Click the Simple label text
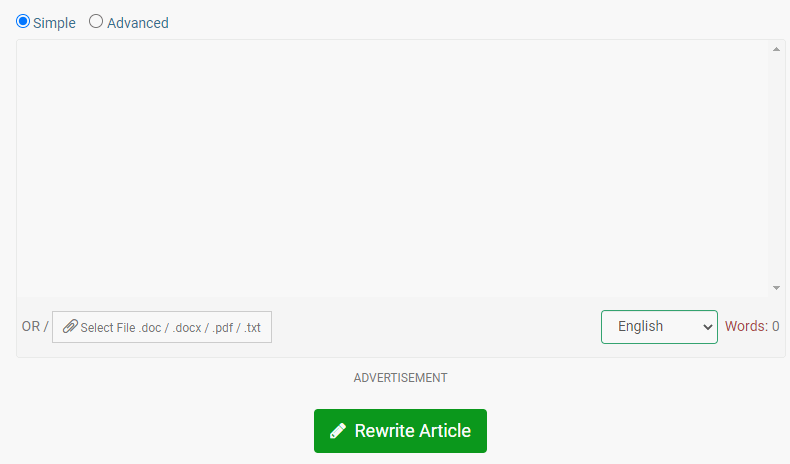 [54, 23]
